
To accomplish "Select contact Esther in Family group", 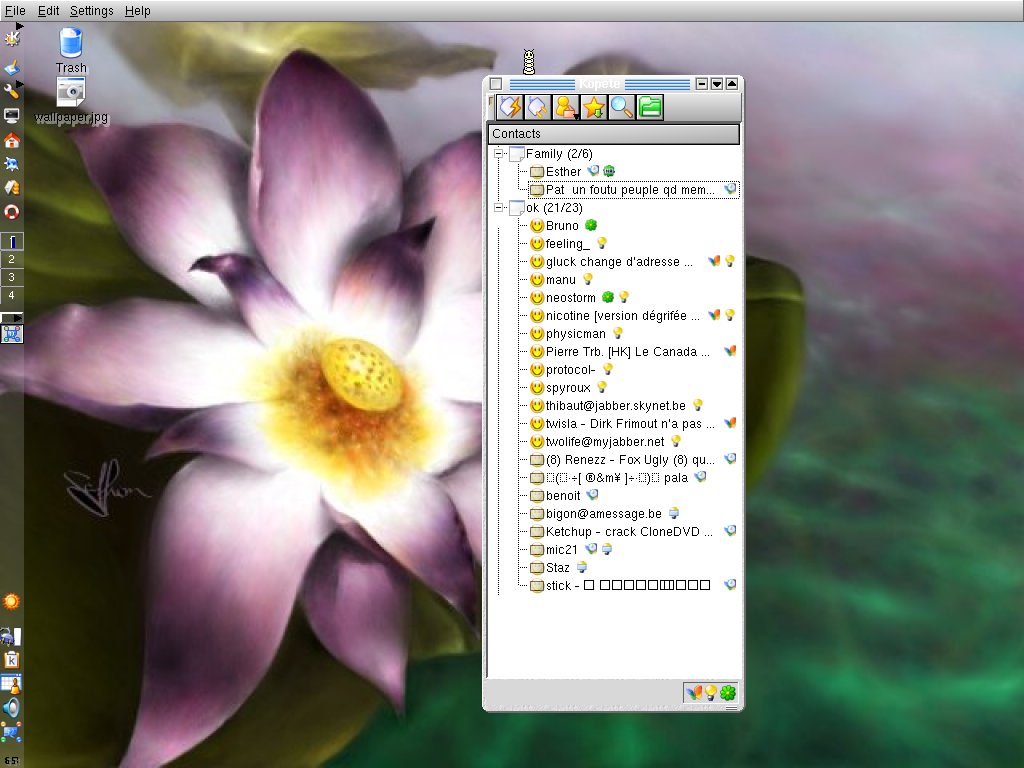I will [563, 172].
